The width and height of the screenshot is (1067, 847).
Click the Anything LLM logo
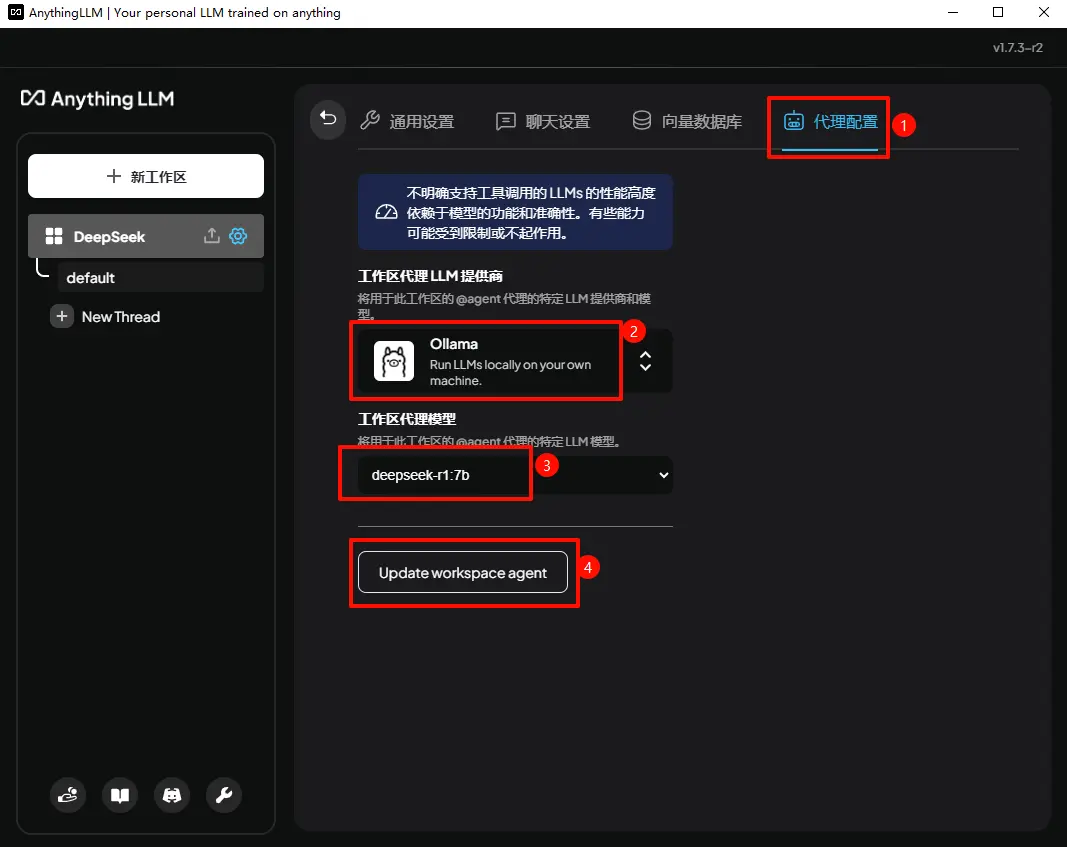coord(97,99)
